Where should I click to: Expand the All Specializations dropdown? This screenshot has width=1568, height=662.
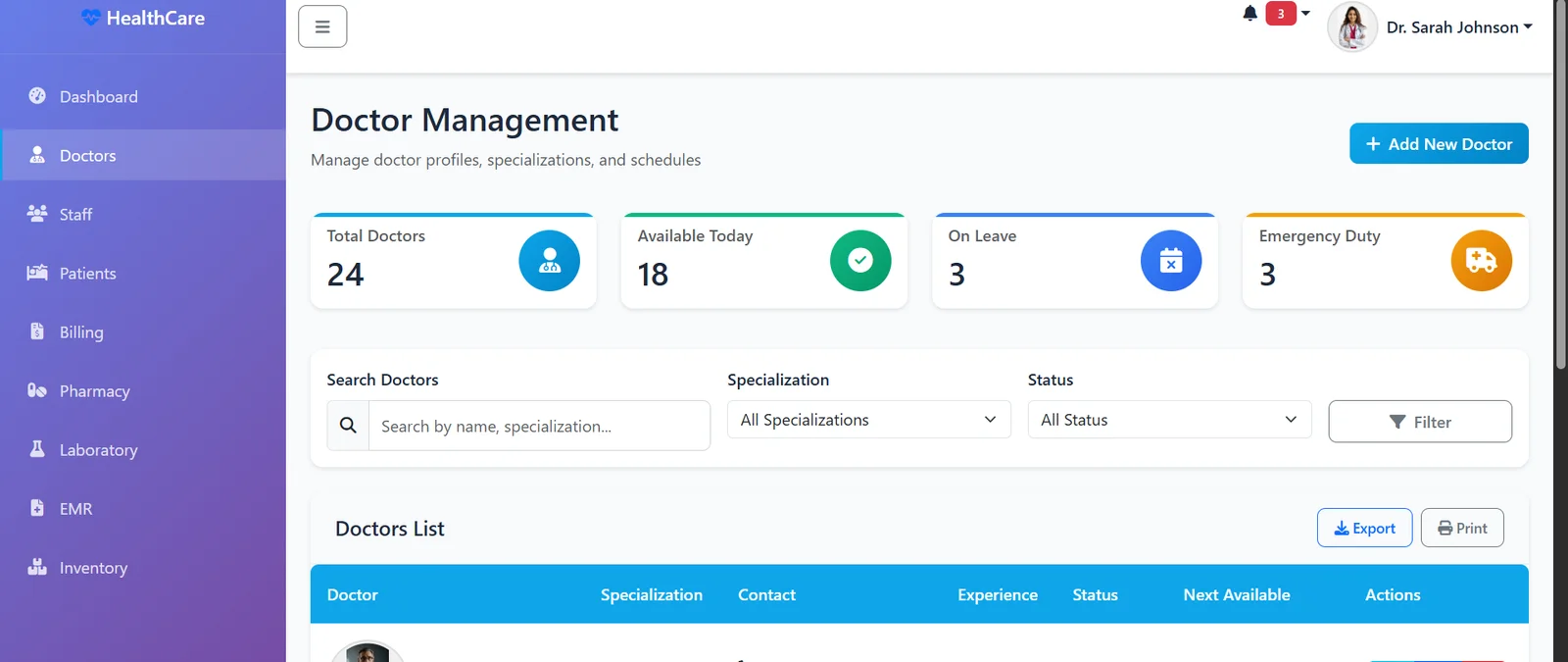(x=868, y=420)
